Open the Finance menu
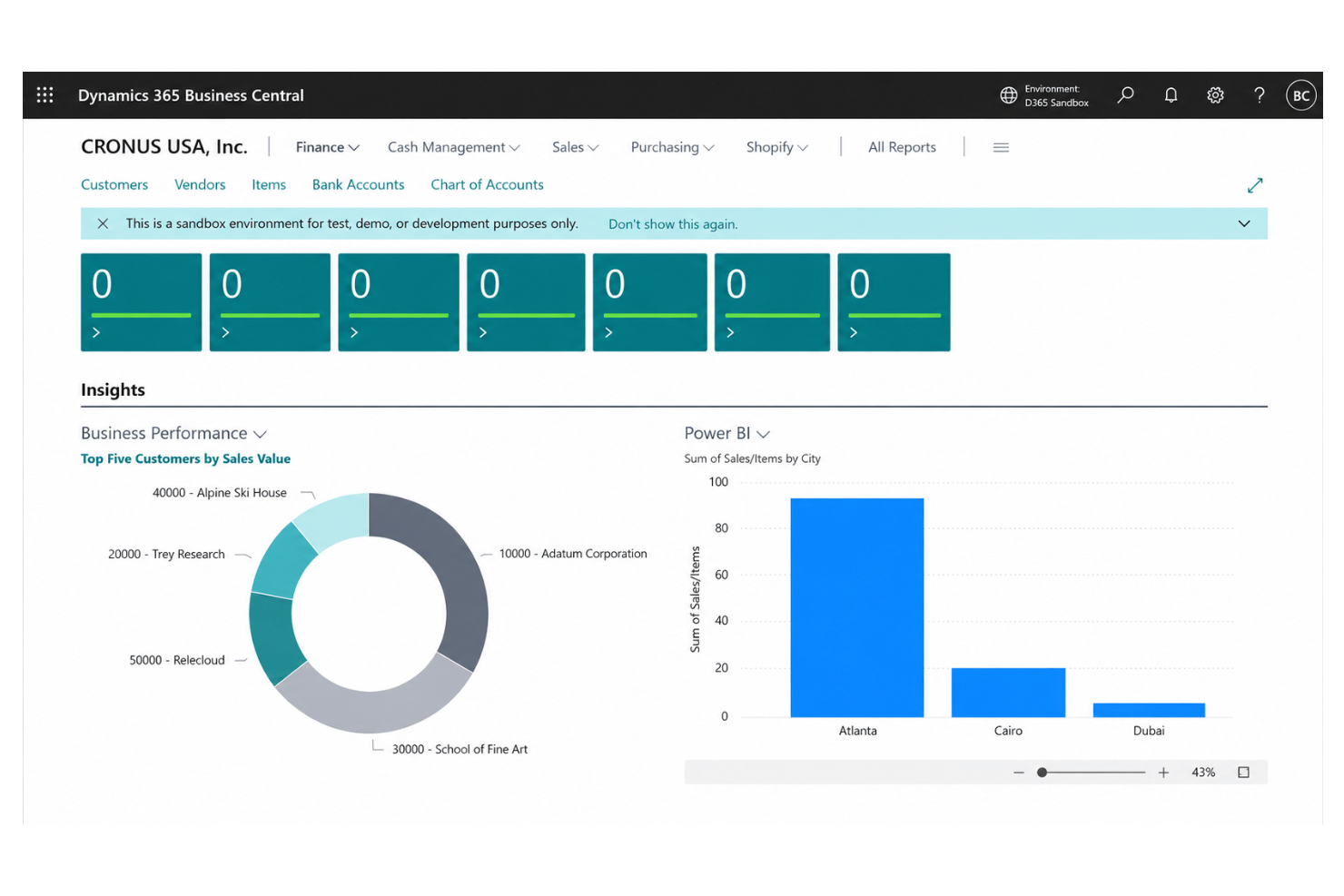 (x=327, y=147)
